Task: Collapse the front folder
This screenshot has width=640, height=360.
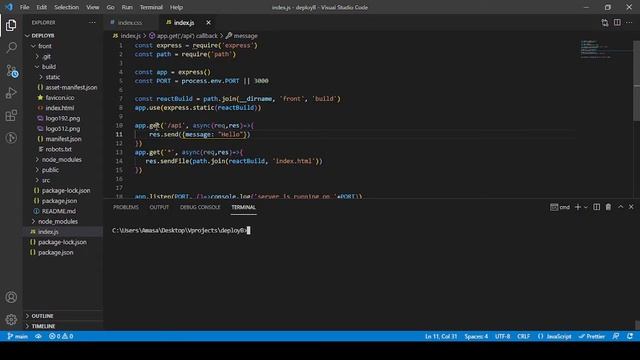Action: click(62, 46)
